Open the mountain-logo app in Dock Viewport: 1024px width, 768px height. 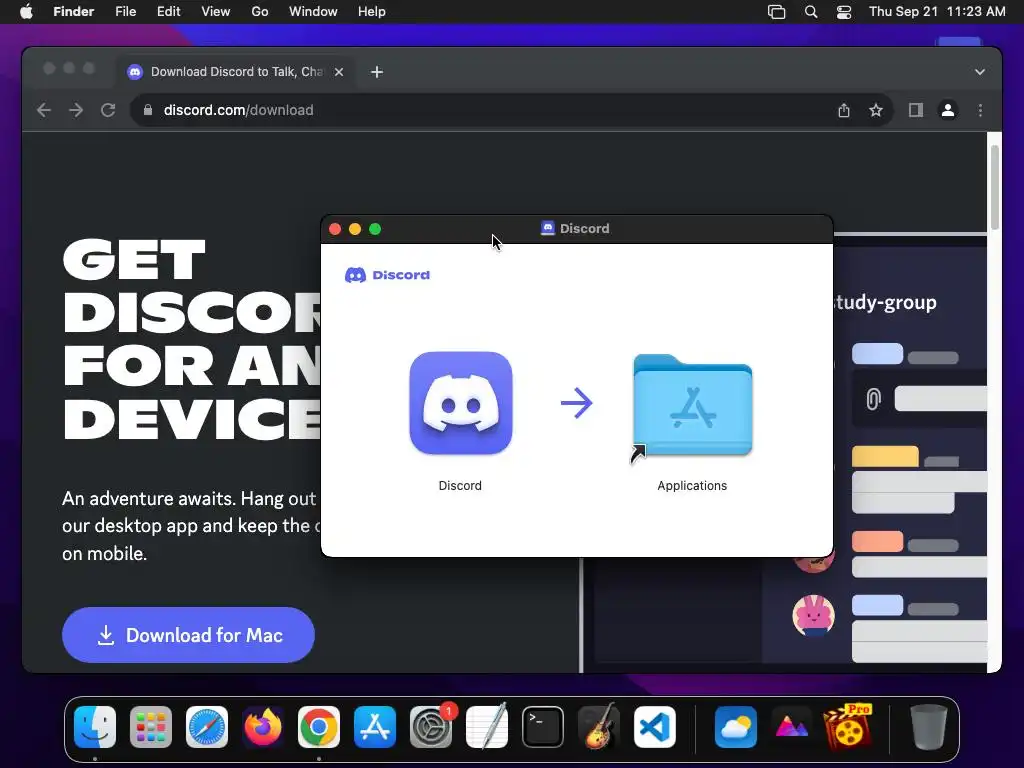pos(792,727)
